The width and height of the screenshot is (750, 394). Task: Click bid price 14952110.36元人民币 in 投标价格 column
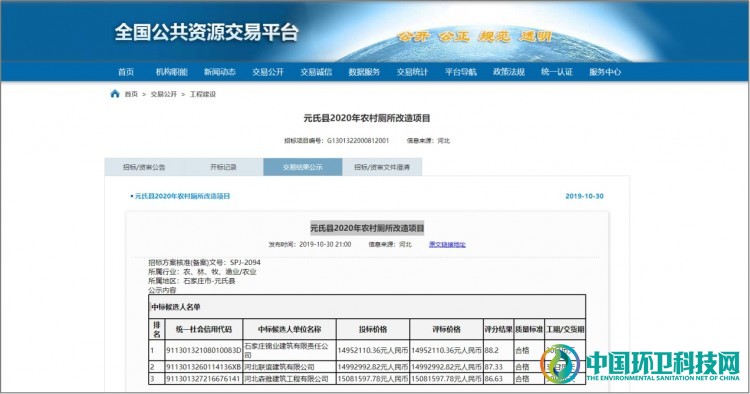pos(373,350)
